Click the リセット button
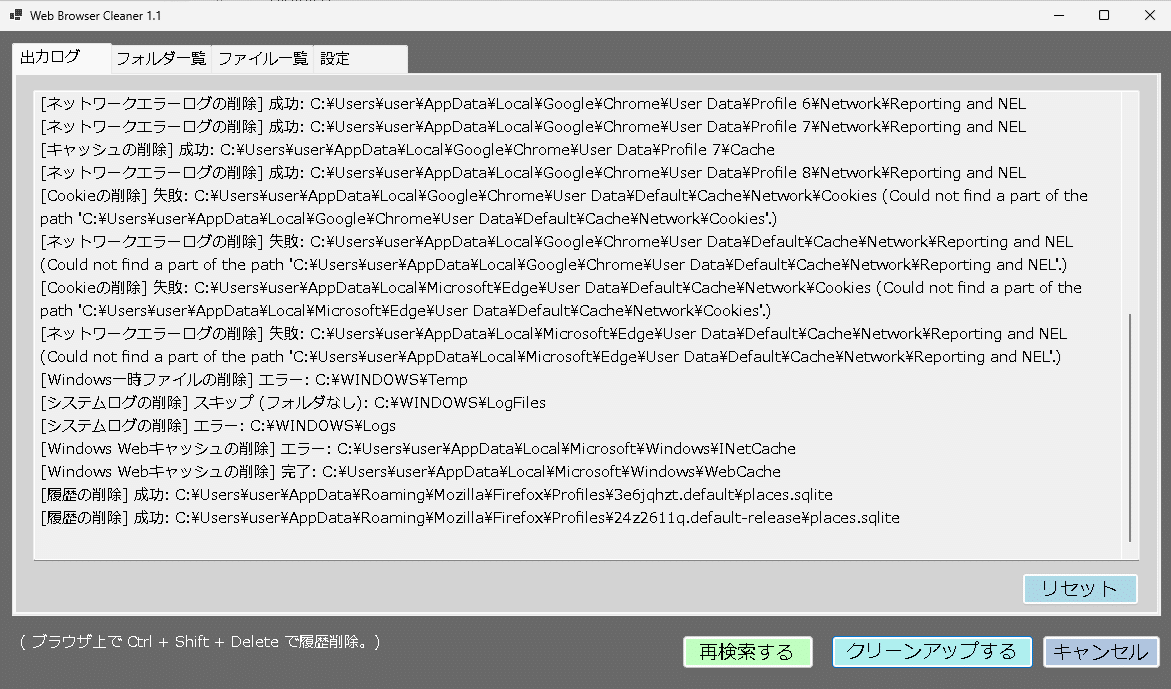 pos(1080,589)
